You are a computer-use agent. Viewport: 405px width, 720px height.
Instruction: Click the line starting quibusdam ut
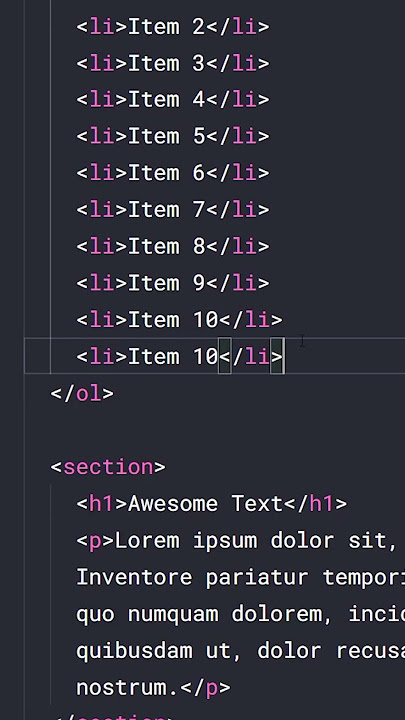(x=240, y=651)
